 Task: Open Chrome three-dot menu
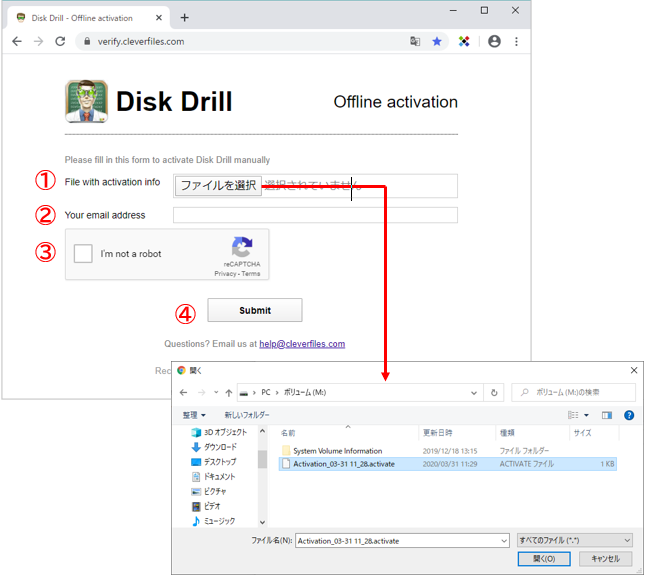click(516, 41)
